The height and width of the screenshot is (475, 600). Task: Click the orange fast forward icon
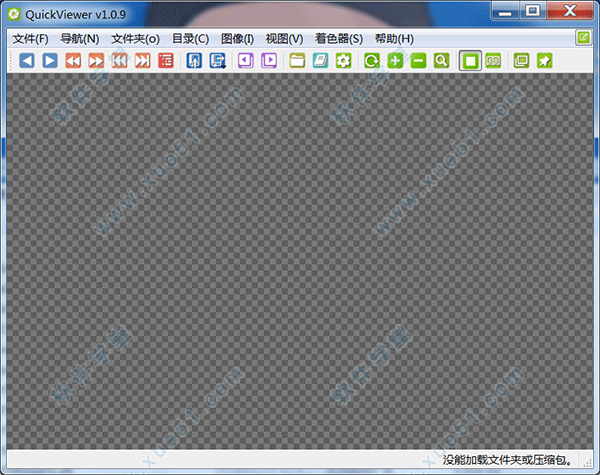tap(96, 62)
